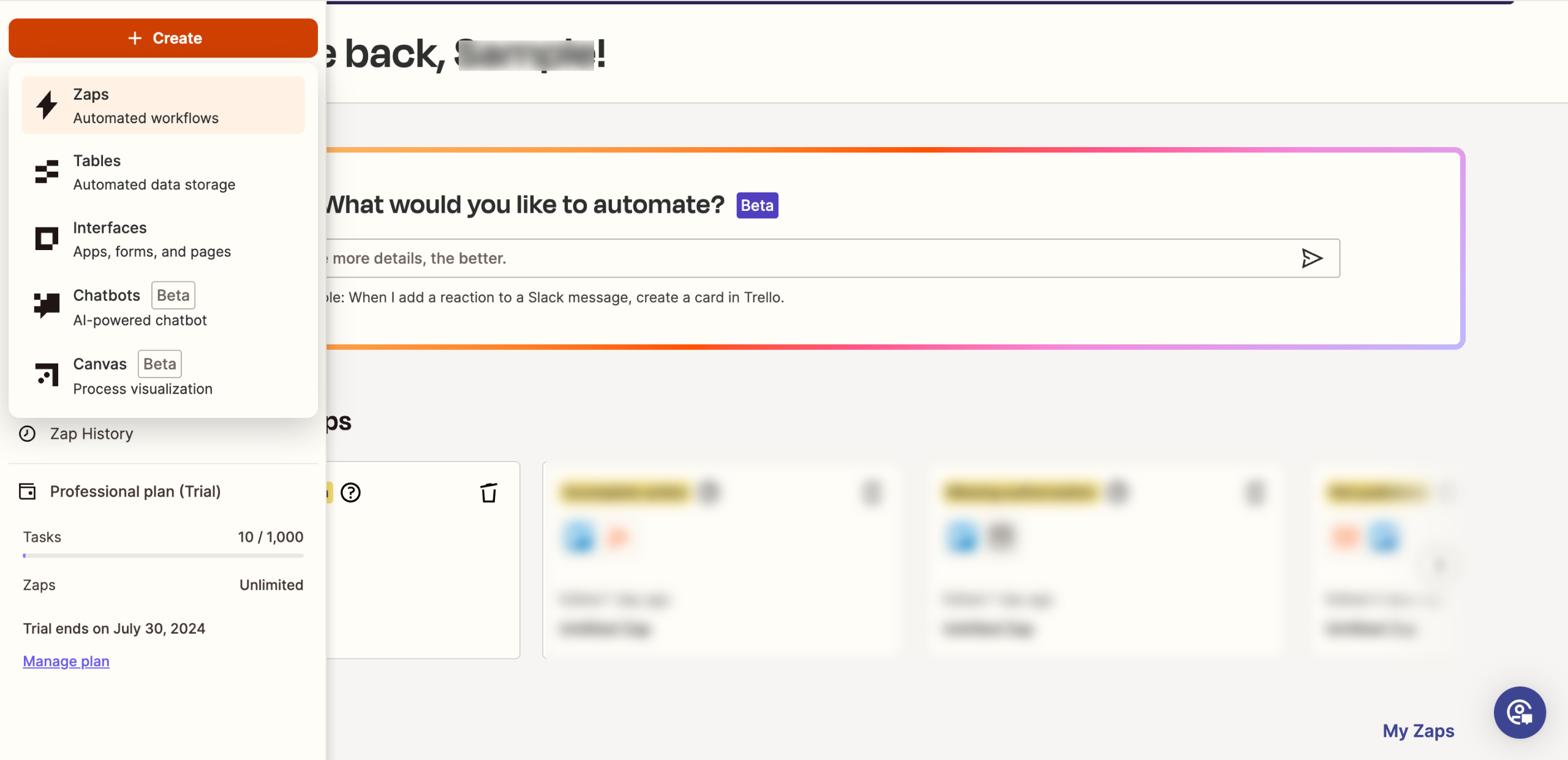
Task: Click the Beta badge beside the automate heading
Action: tap(757, 205)
